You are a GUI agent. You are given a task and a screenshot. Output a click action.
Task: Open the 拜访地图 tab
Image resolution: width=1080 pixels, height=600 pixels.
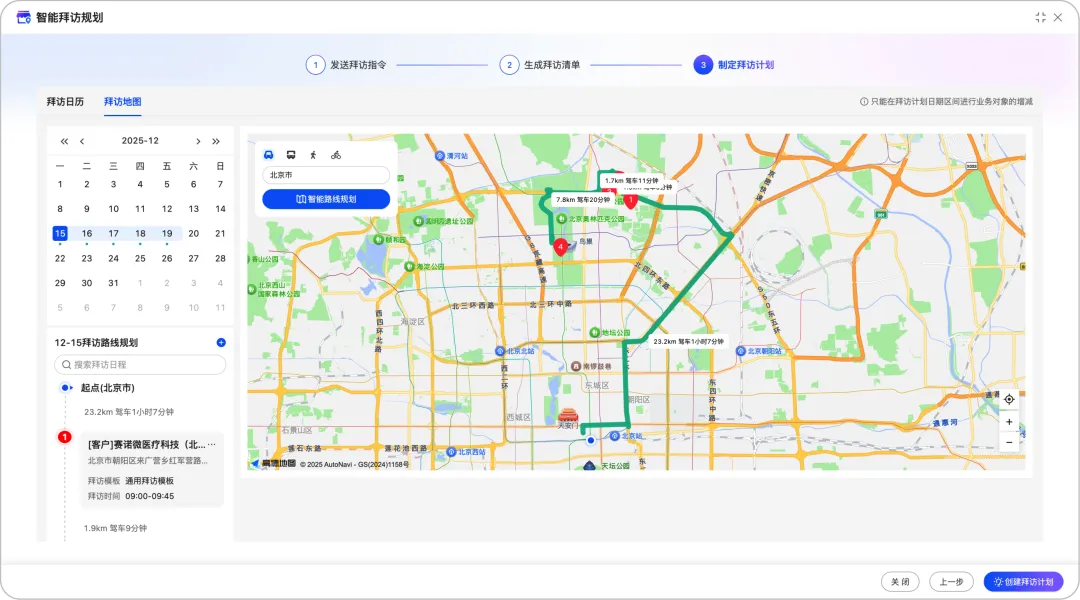122,102
